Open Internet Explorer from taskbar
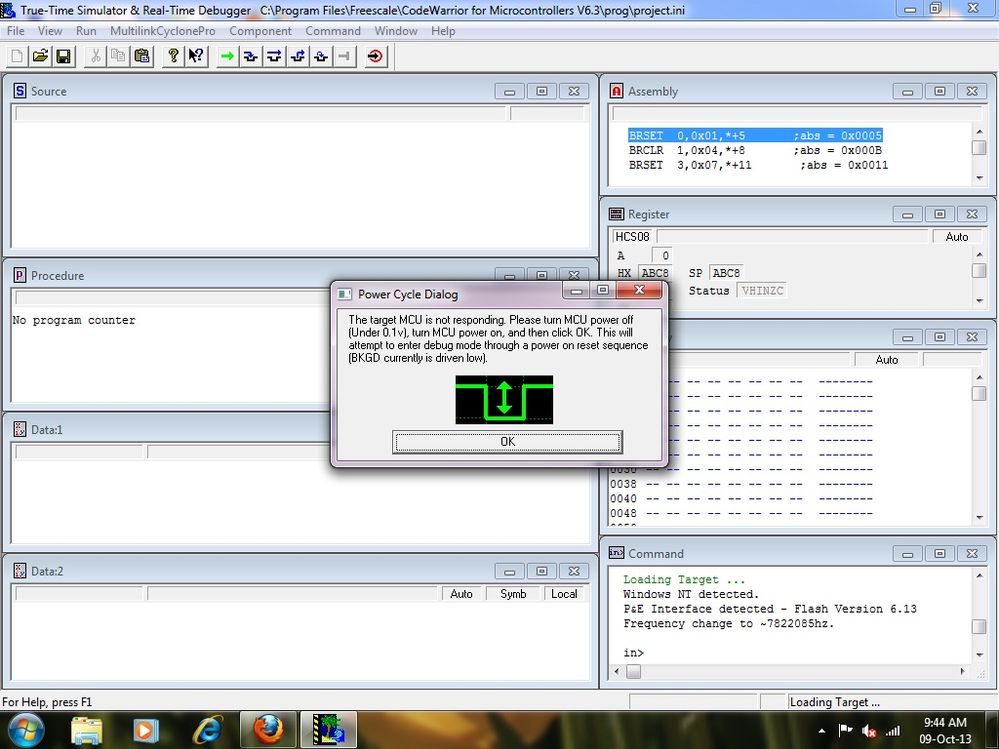 click(x=208, y=730)
